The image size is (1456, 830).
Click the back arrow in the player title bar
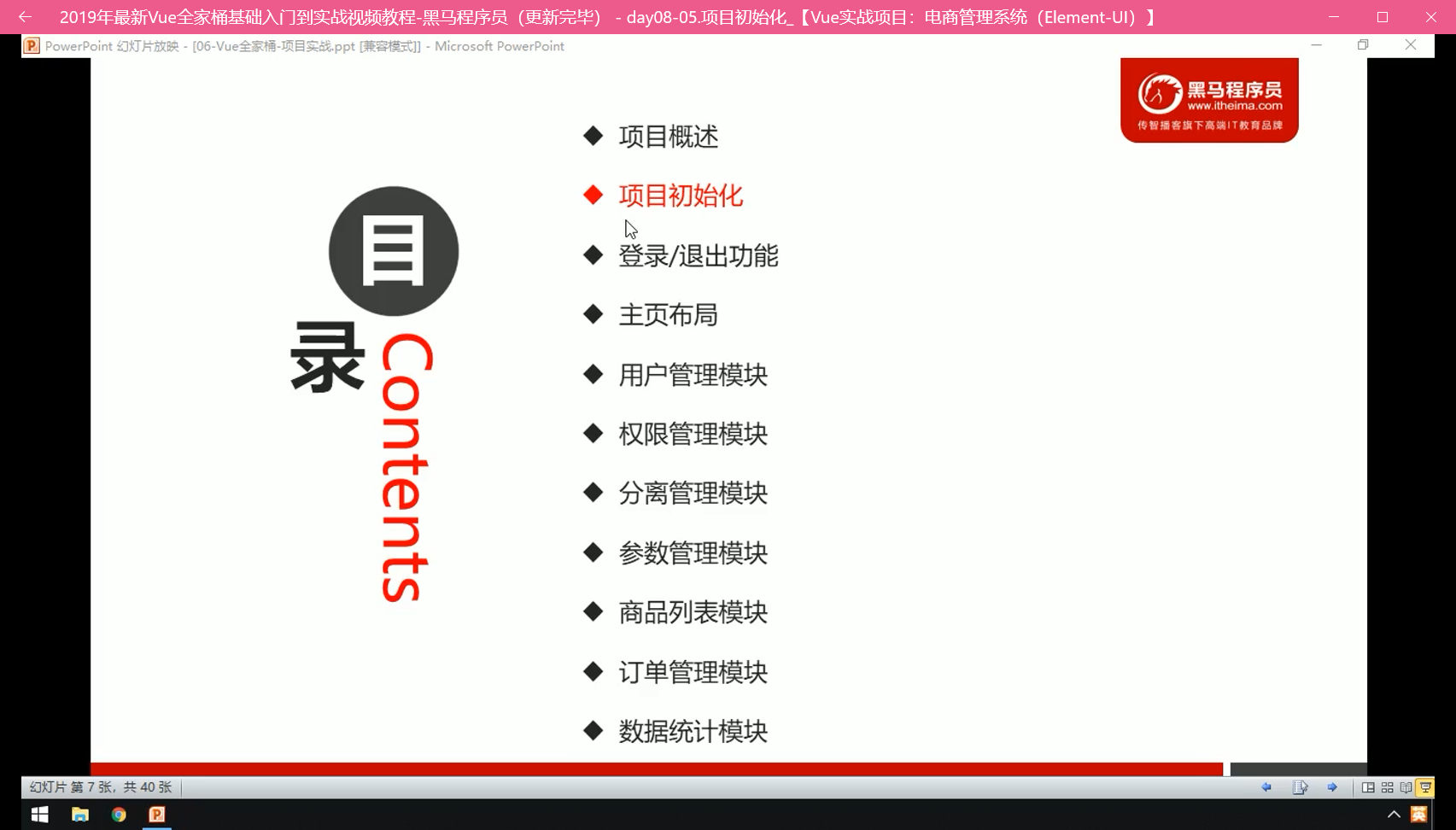(x=25, y=17)
